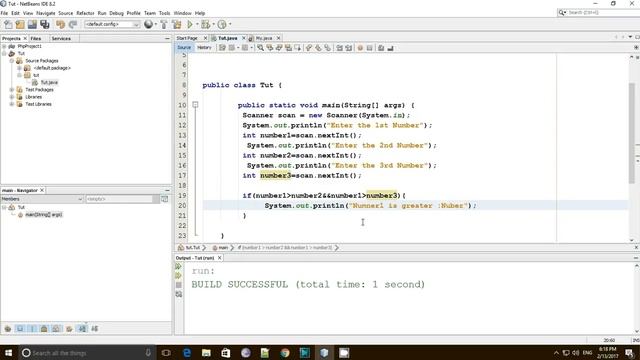Click the Open Project toolbar icon

coord(32,24)
